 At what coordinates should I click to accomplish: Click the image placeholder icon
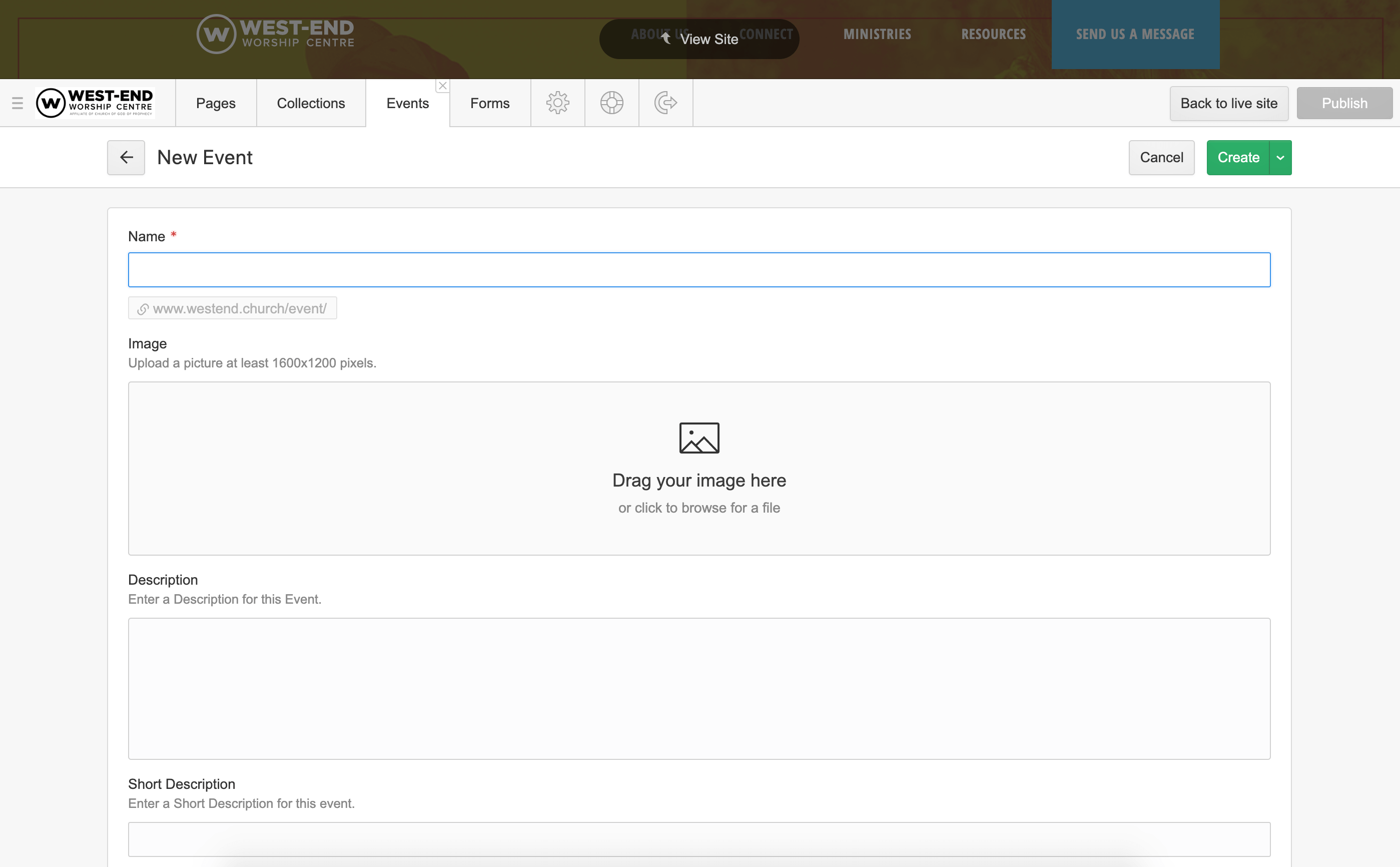[699, 438]
